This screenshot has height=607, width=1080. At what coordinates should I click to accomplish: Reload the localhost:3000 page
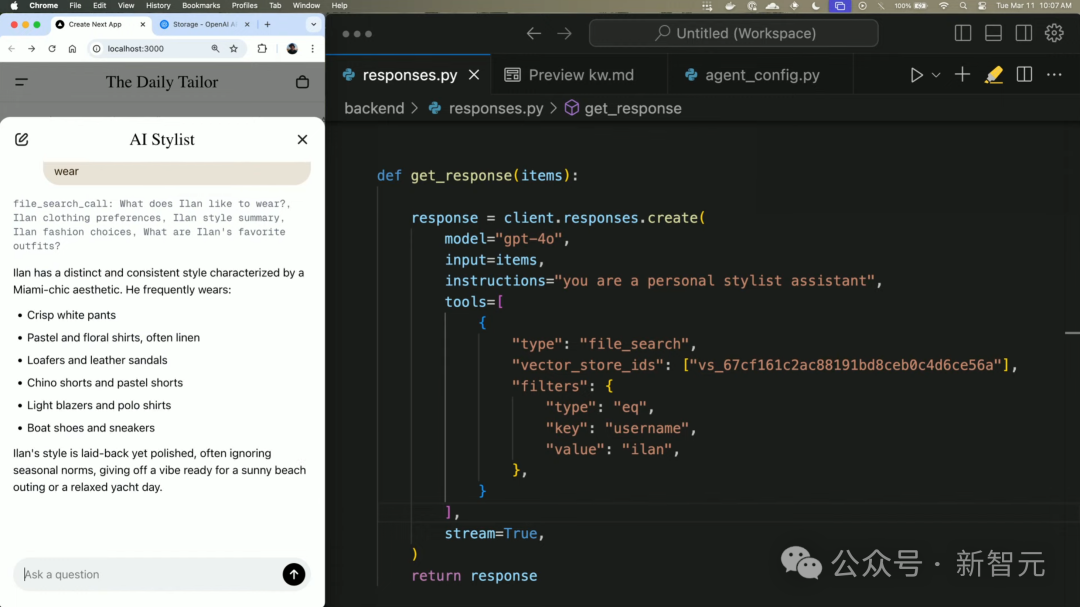pyautogui.click(x=52, y=47)
